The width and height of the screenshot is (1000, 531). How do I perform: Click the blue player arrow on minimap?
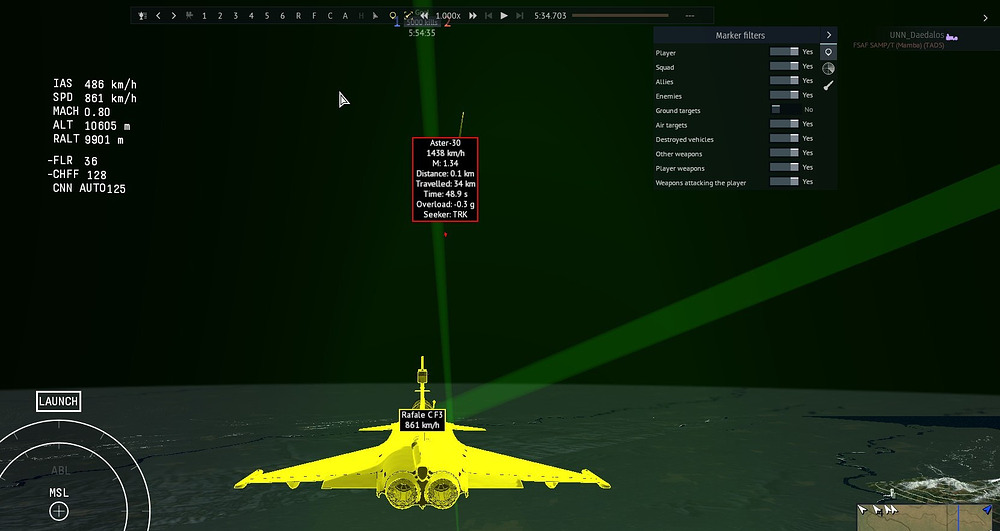(988, 509)
